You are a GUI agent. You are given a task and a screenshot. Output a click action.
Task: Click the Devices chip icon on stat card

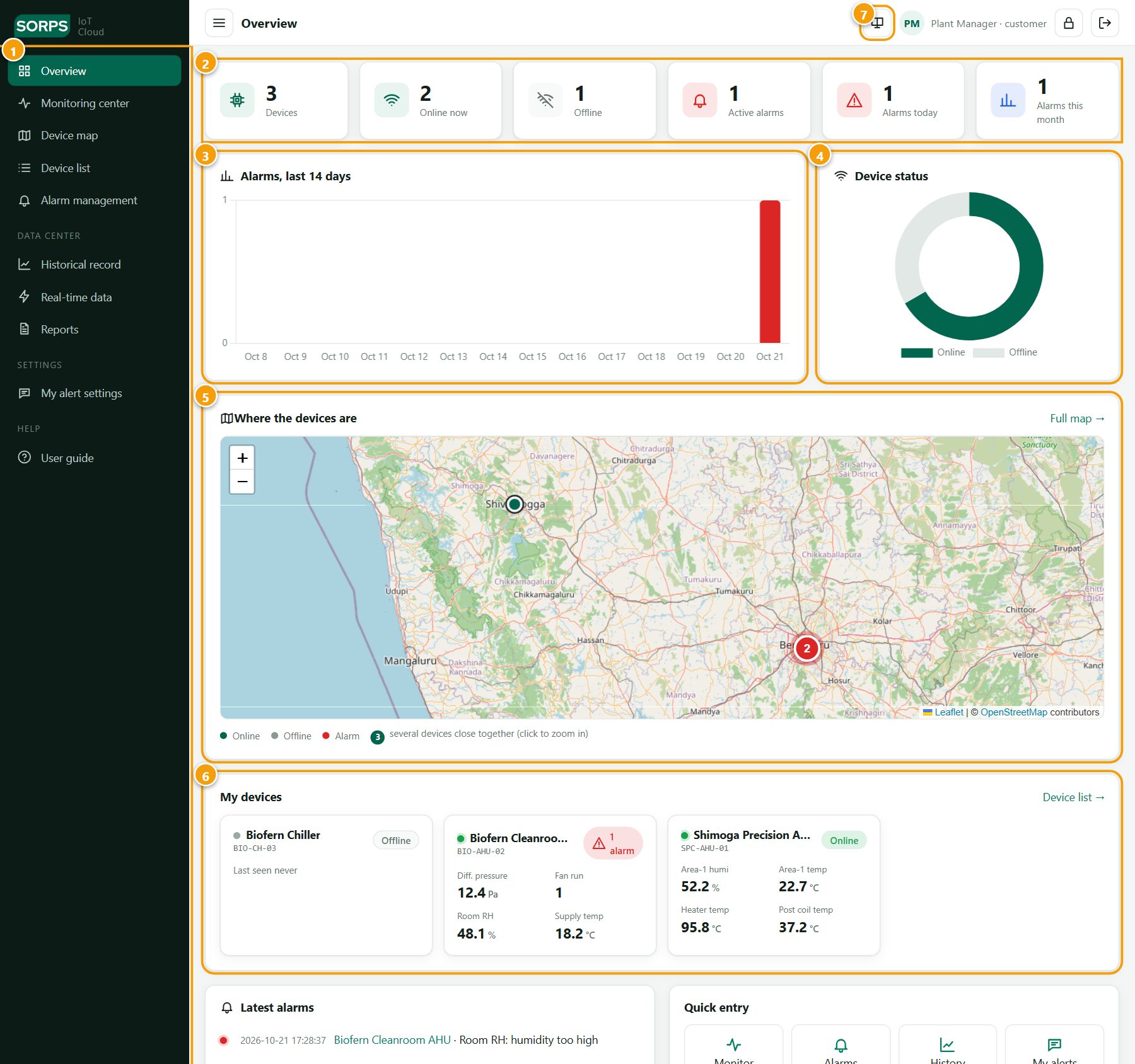tap(237, 100)
